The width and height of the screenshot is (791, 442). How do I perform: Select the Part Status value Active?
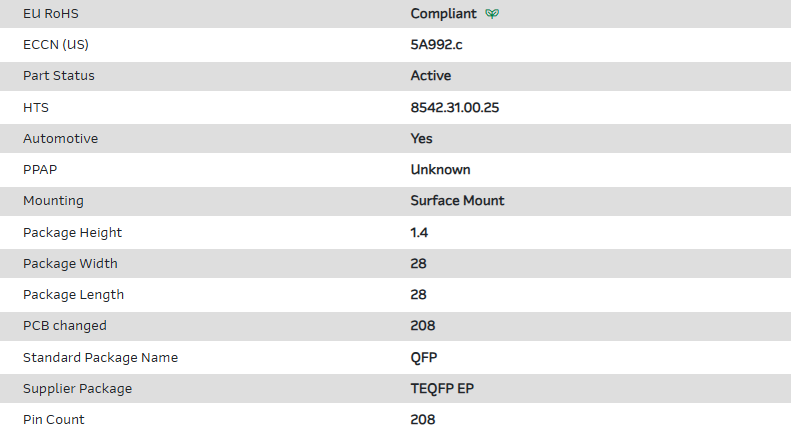[431, 76]
